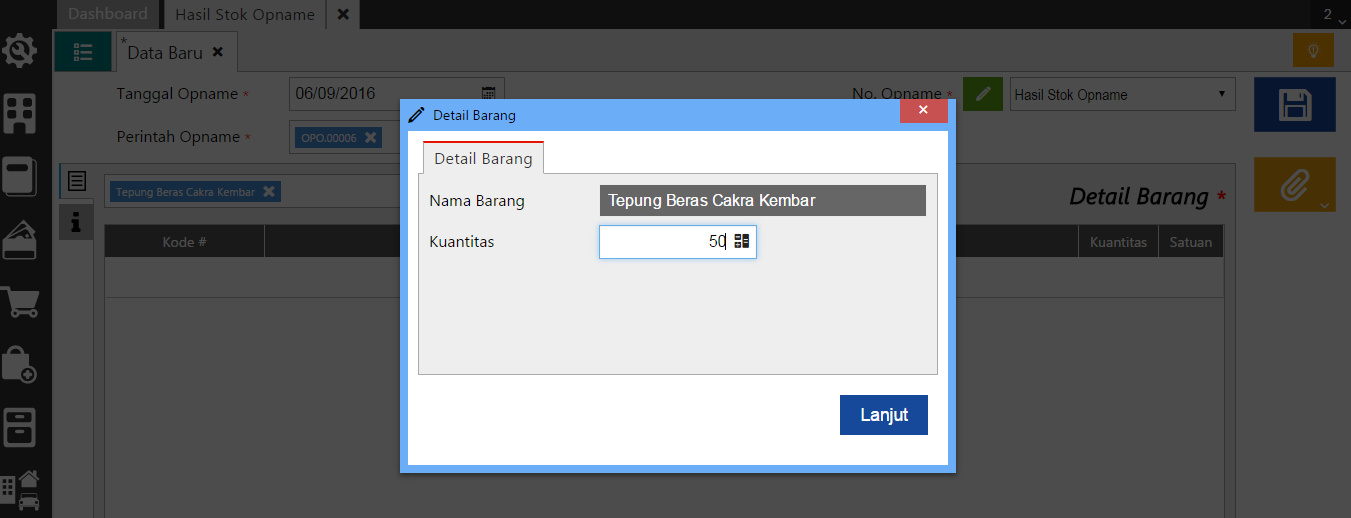Click the green pencil edit icon
The width and height of the screenshot is (1351, 518).
(983, 95)
